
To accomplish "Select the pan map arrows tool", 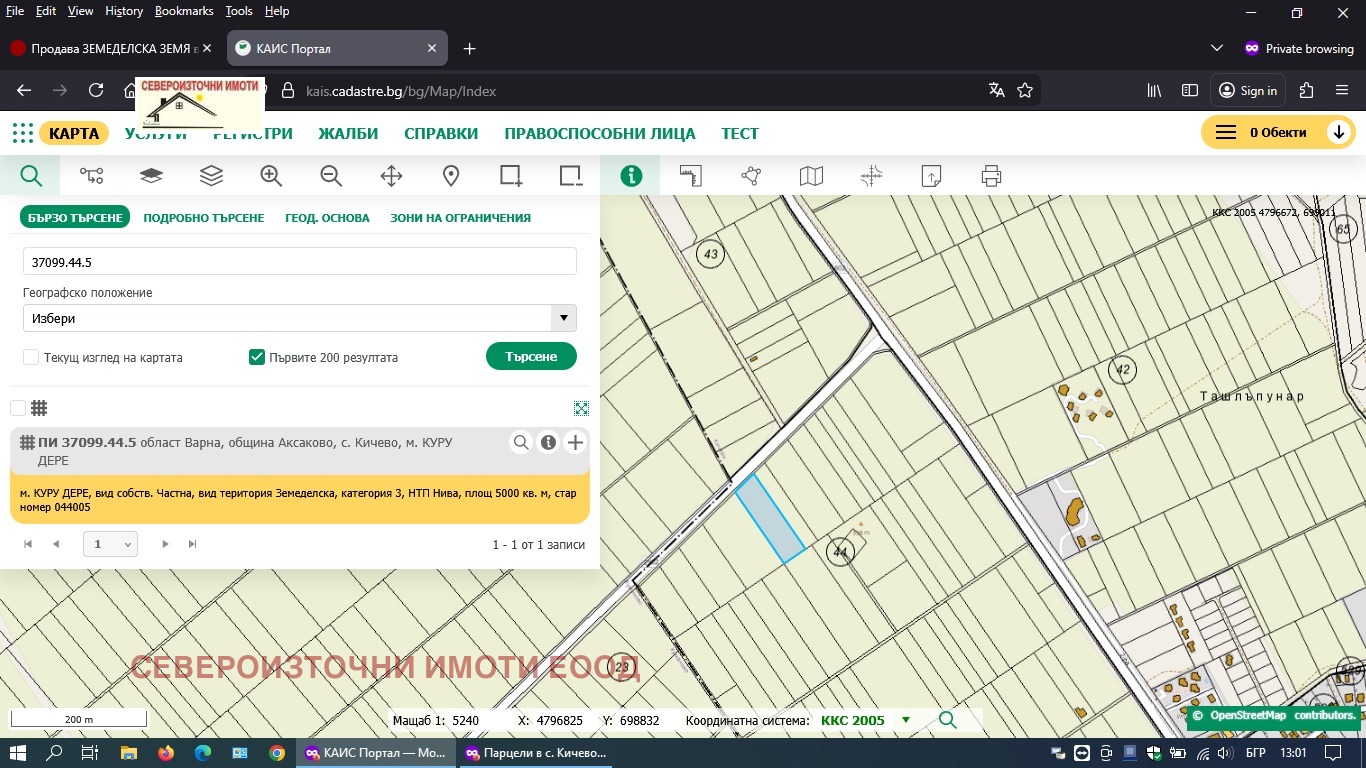I will pos(391,176).
